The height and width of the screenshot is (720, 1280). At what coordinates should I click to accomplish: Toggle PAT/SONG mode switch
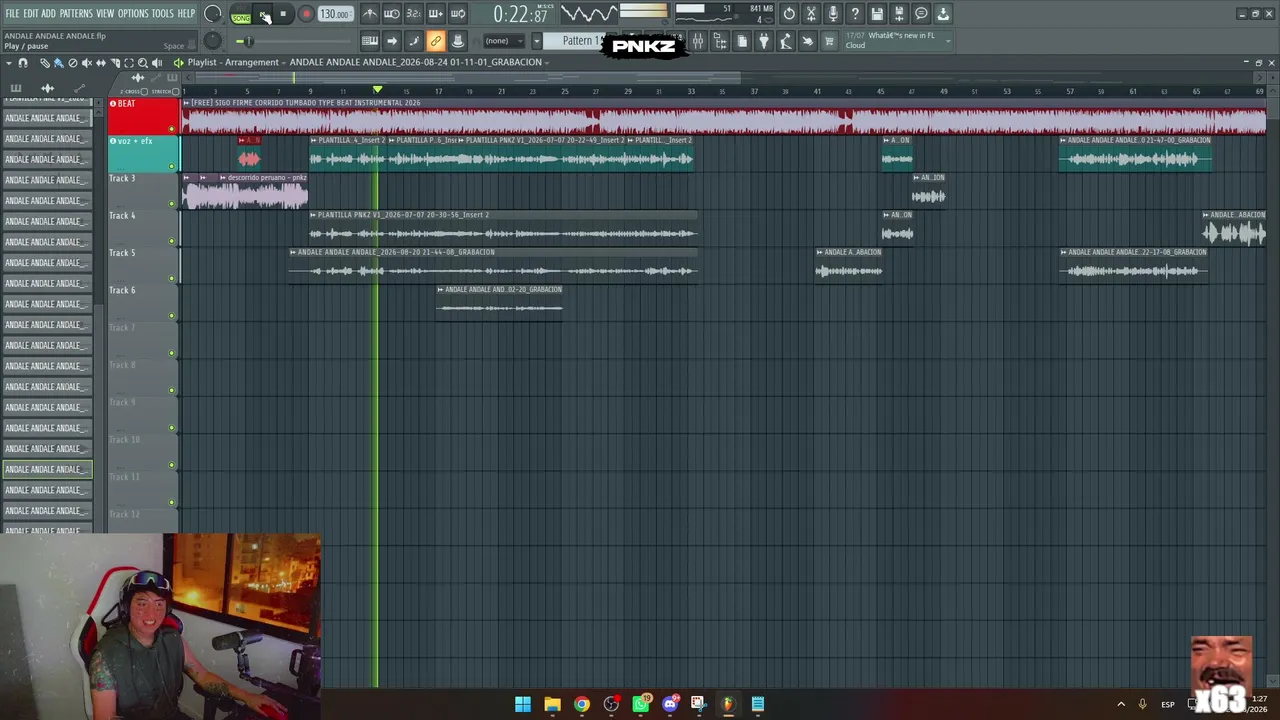coord(241,15)
